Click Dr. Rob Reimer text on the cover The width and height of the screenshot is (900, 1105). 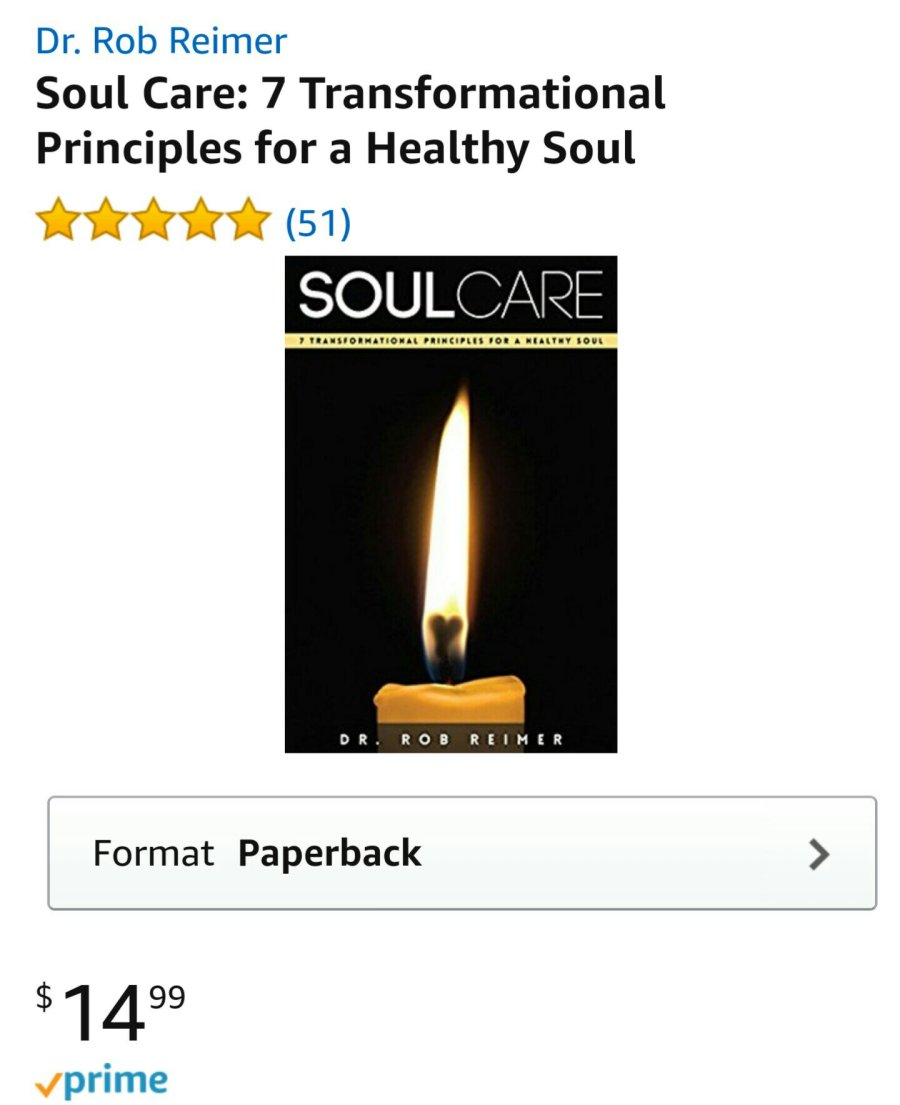coord(451,739)
